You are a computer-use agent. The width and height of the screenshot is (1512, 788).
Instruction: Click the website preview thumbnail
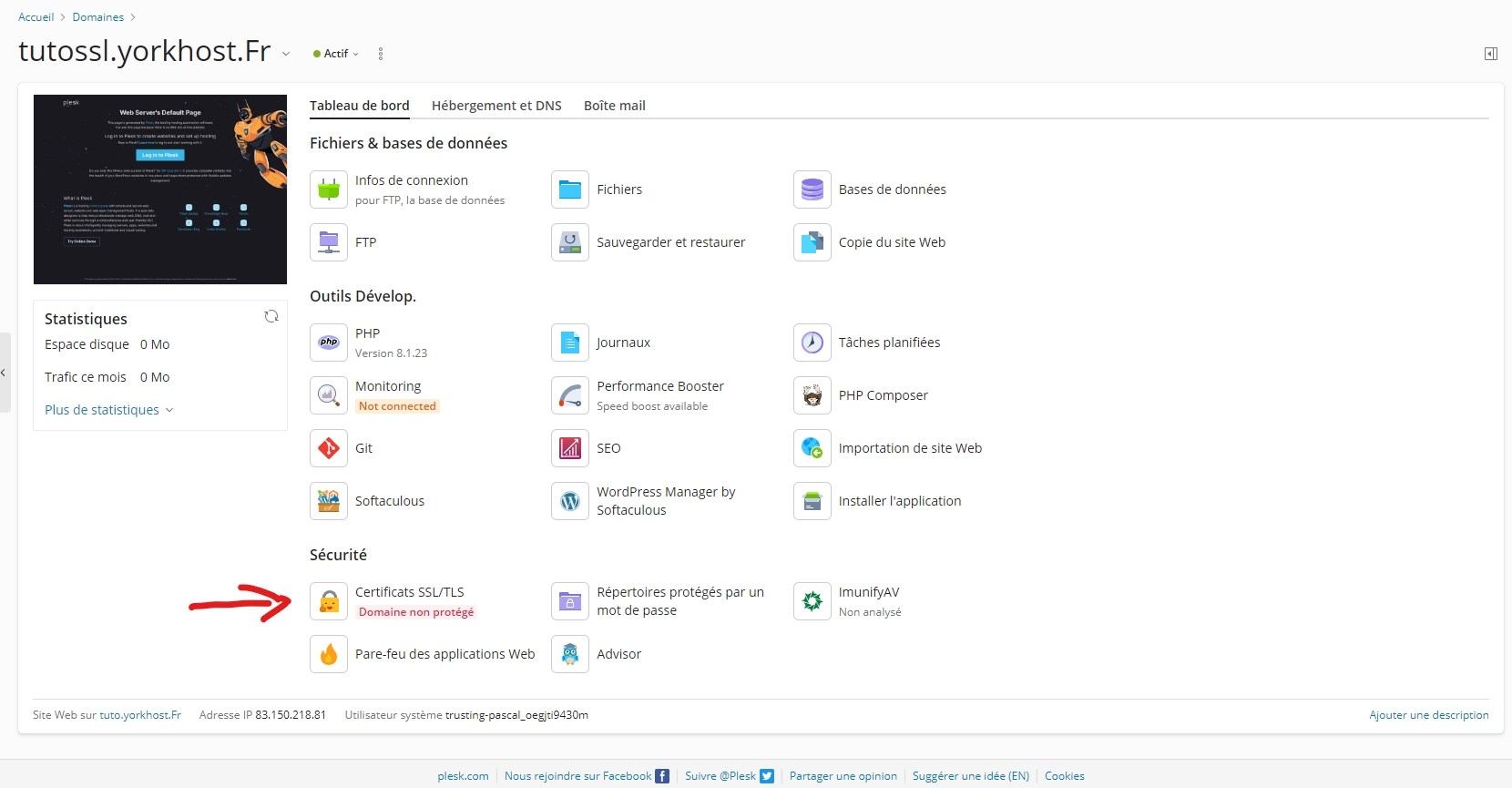(x=160, y=189)
